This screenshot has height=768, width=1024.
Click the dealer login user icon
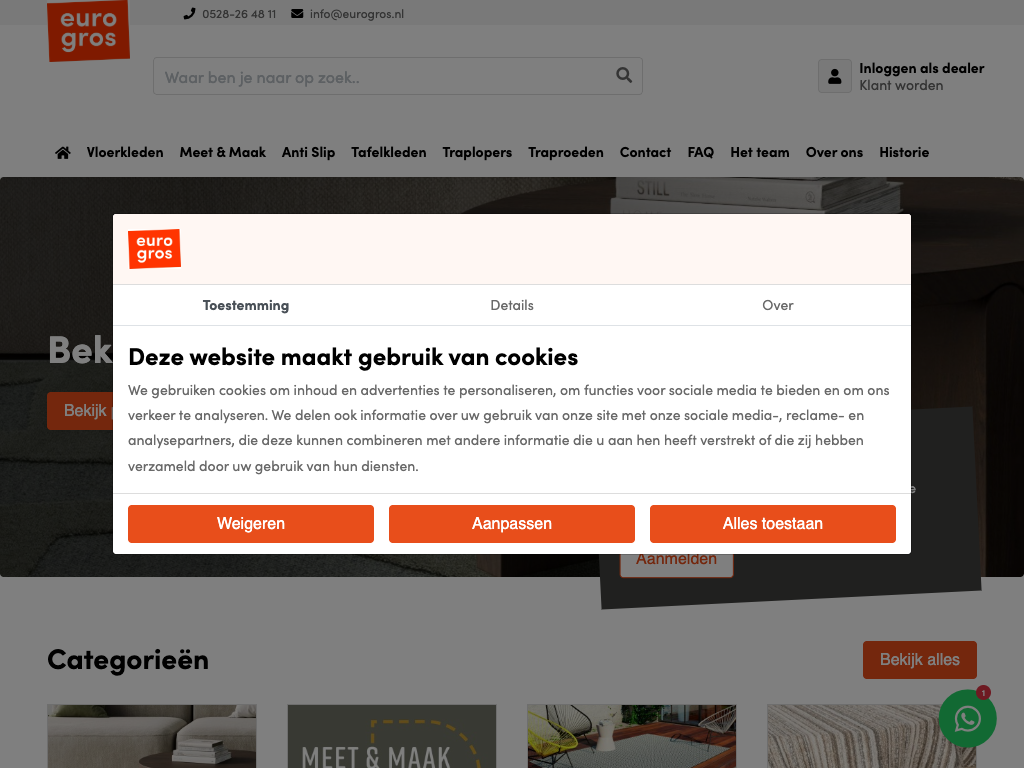pos(835,76)
